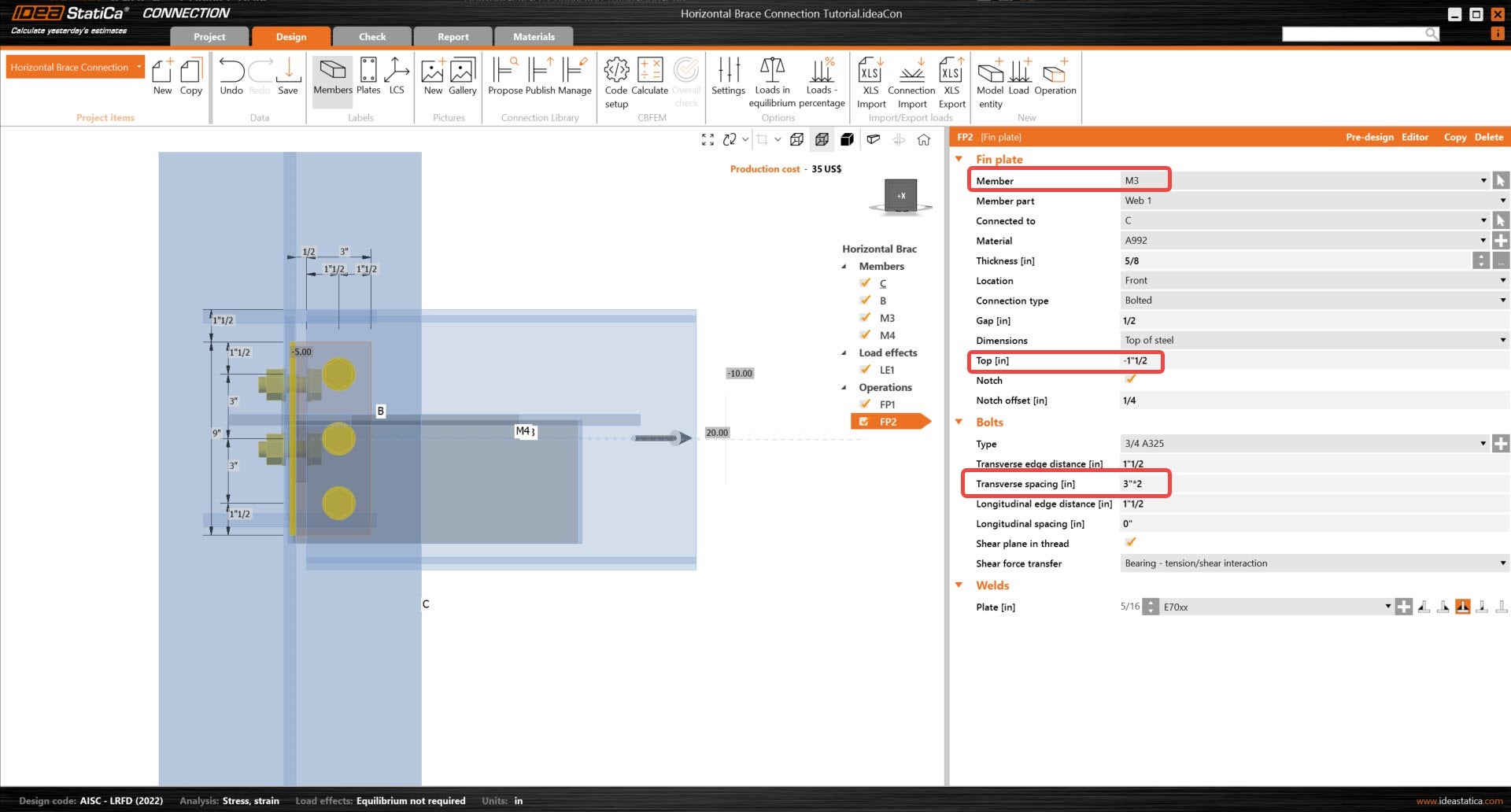1511x812 pixels.
Task: Open the Materials tab
Action: (x=534, y=37)
